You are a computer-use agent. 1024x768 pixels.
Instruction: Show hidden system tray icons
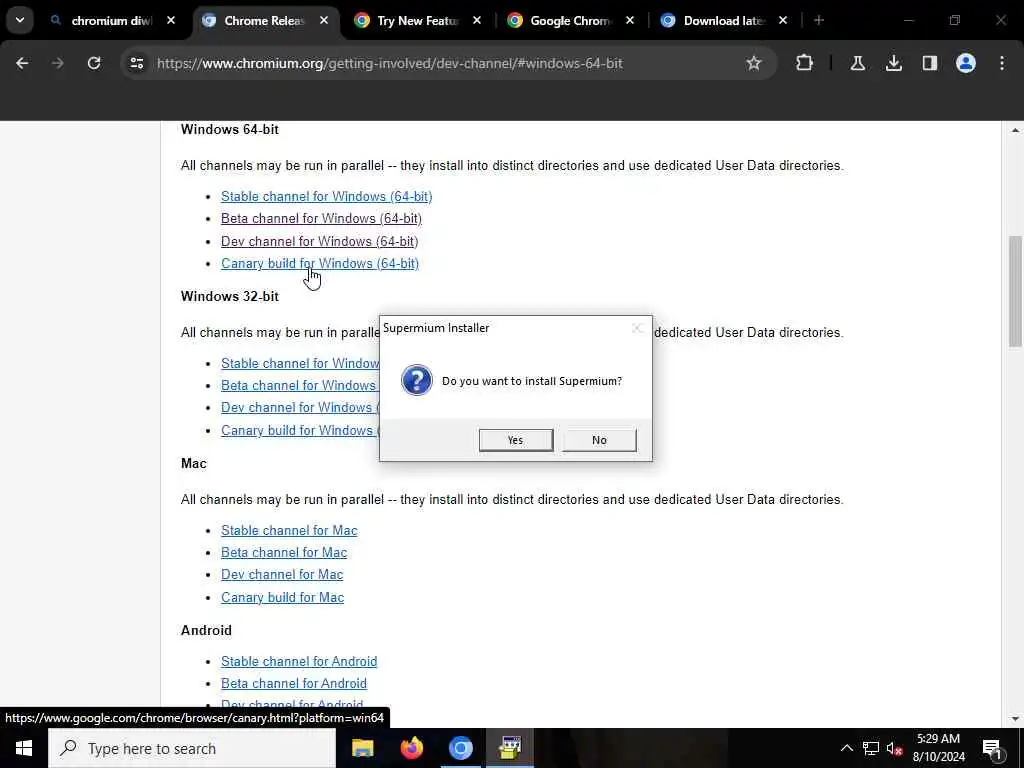coord(846,748)
